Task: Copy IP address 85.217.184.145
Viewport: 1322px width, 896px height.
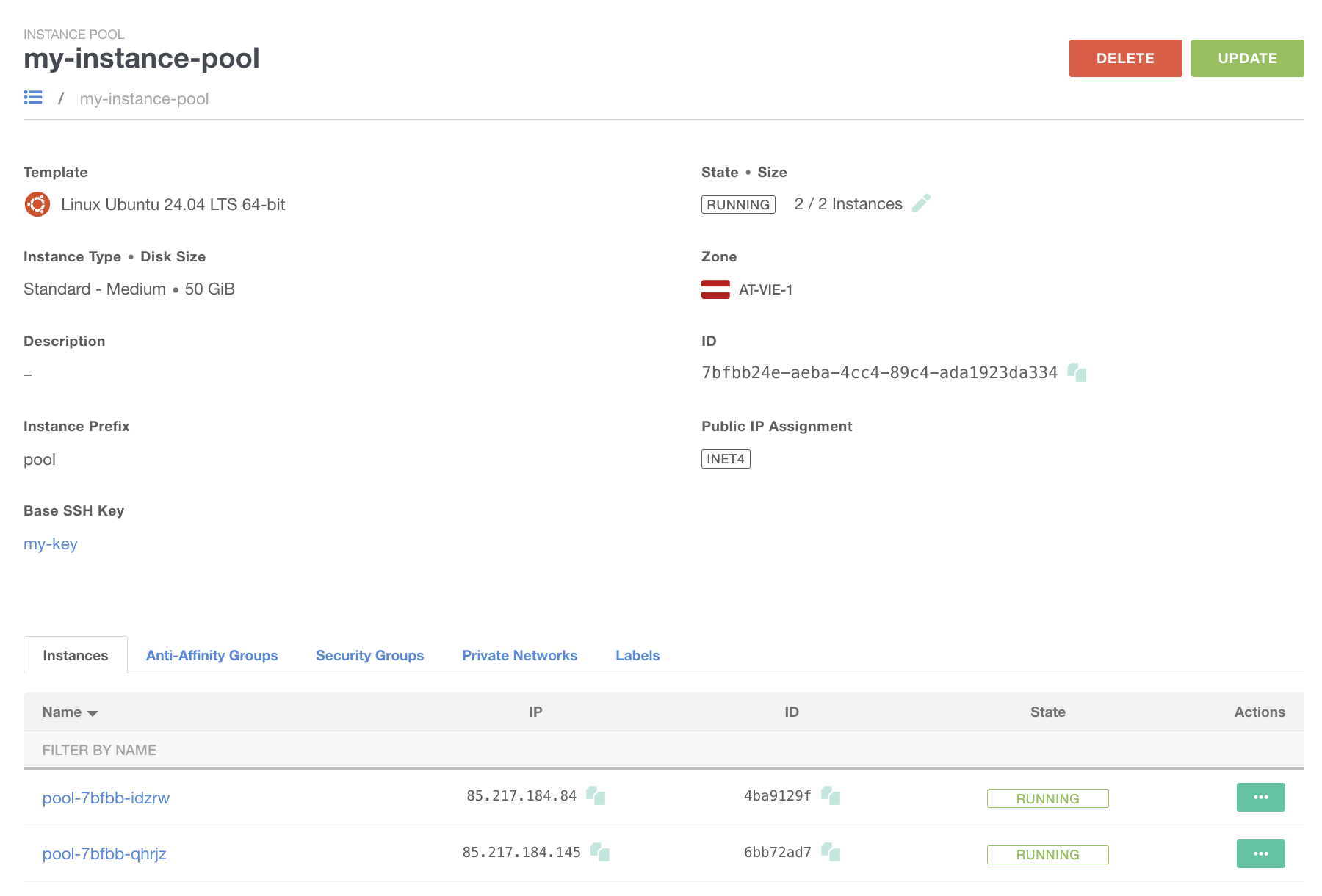Action: tap(600, 852)
